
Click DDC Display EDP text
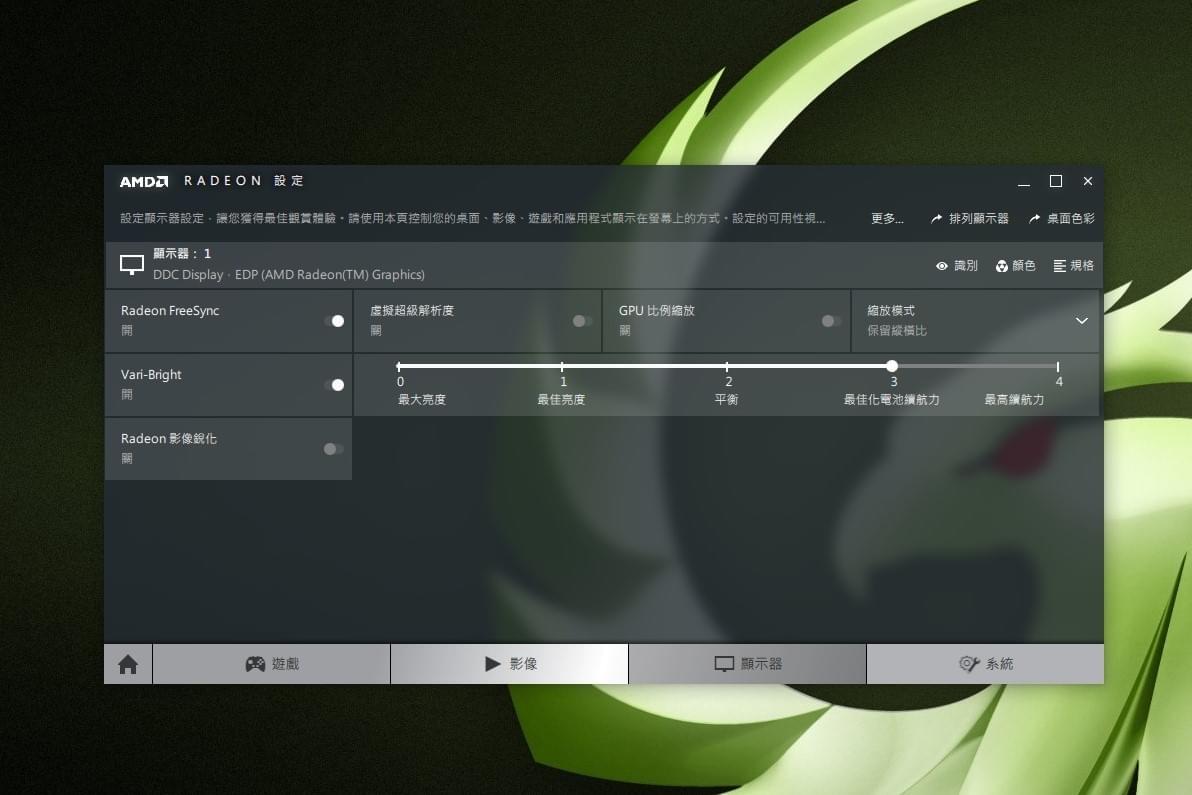coord(289,275)
